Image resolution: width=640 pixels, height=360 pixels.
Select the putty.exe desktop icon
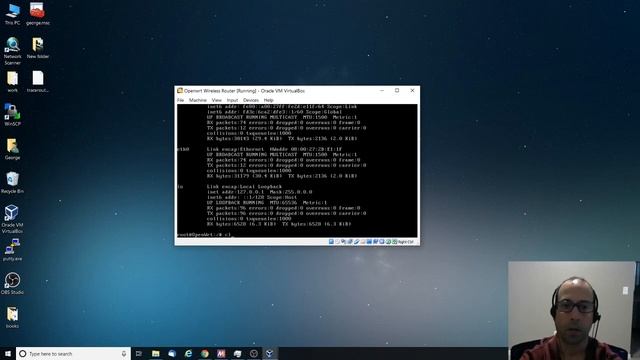pos(12,250)
